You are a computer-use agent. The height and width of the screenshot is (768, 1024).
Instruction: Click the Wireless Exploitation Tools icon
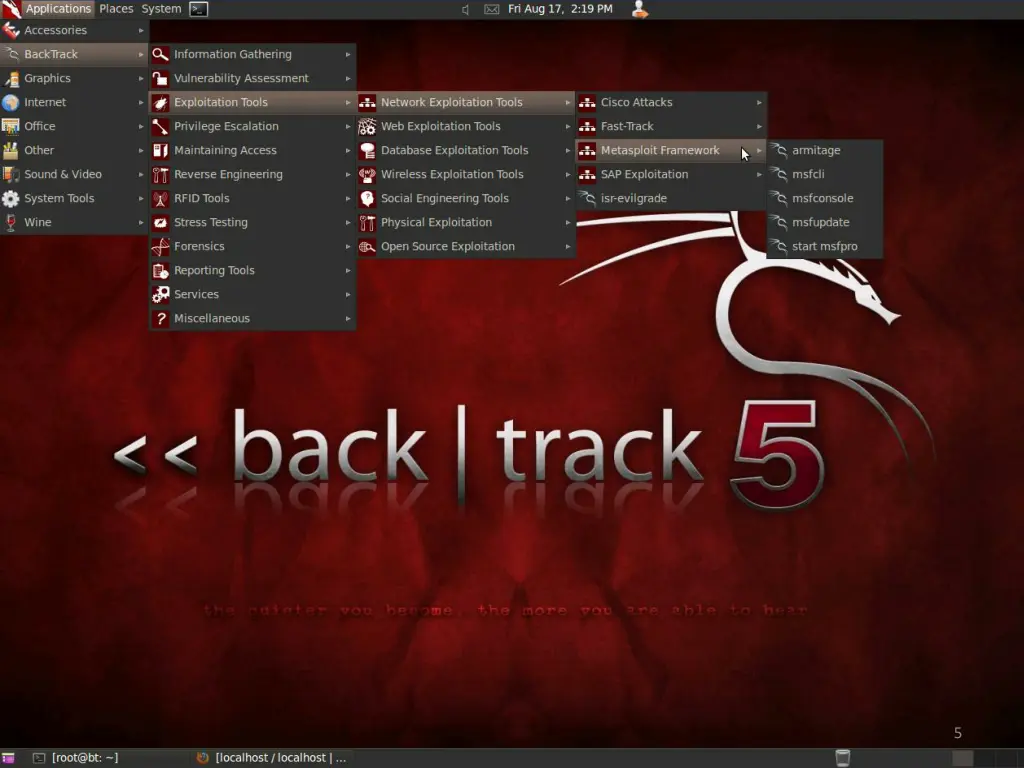367,174
